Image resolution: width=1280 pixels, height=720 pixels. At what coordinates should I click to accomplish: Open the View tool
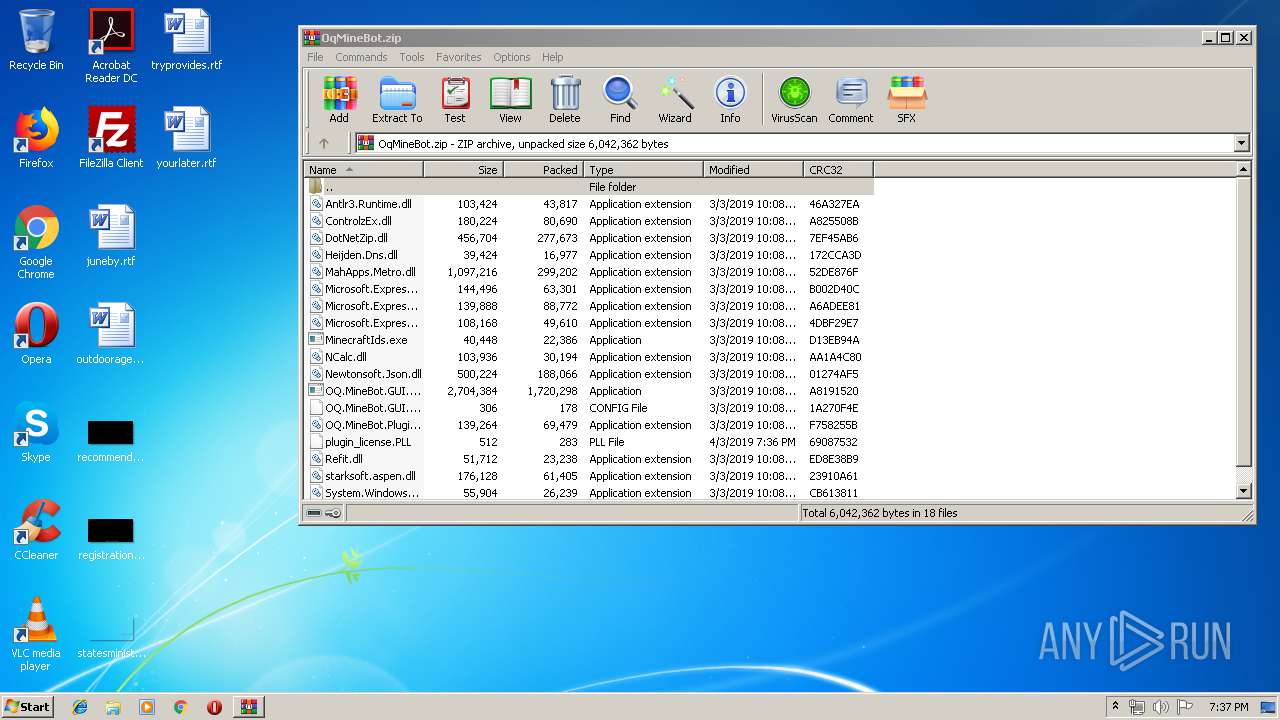click(x=510, y=100)
